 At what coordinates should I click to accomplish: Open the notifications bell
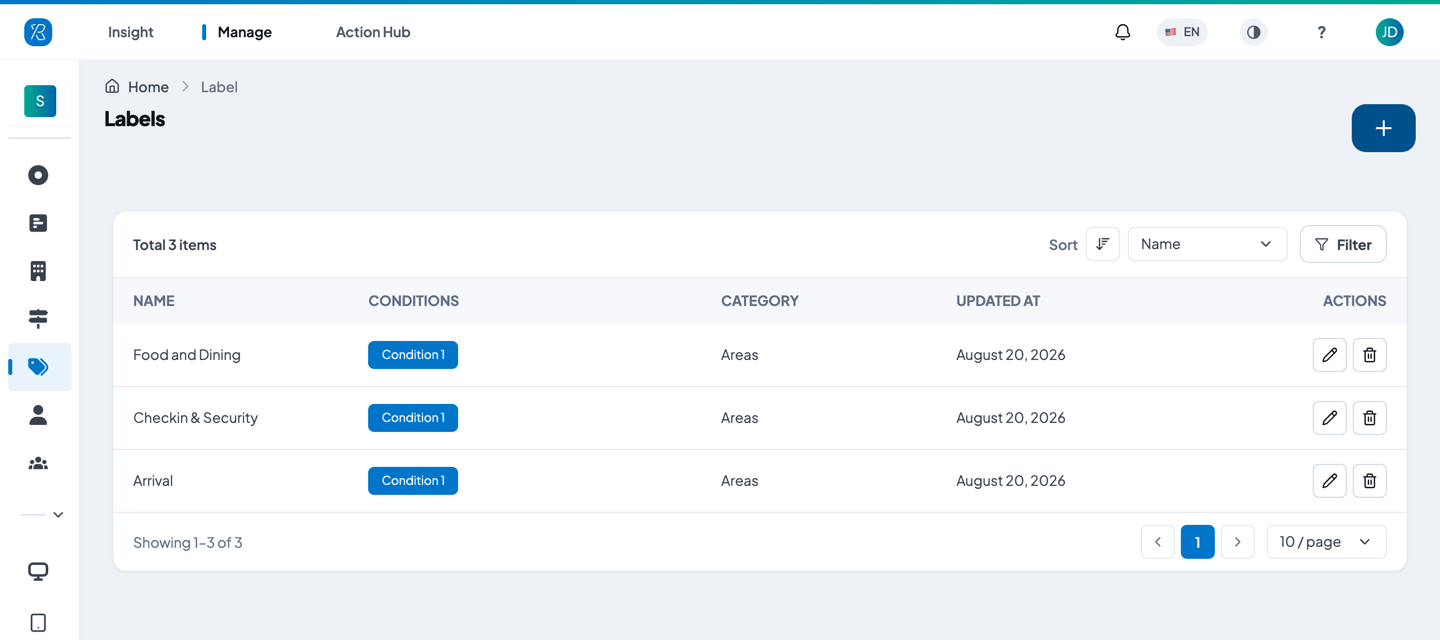[1123, 32]
